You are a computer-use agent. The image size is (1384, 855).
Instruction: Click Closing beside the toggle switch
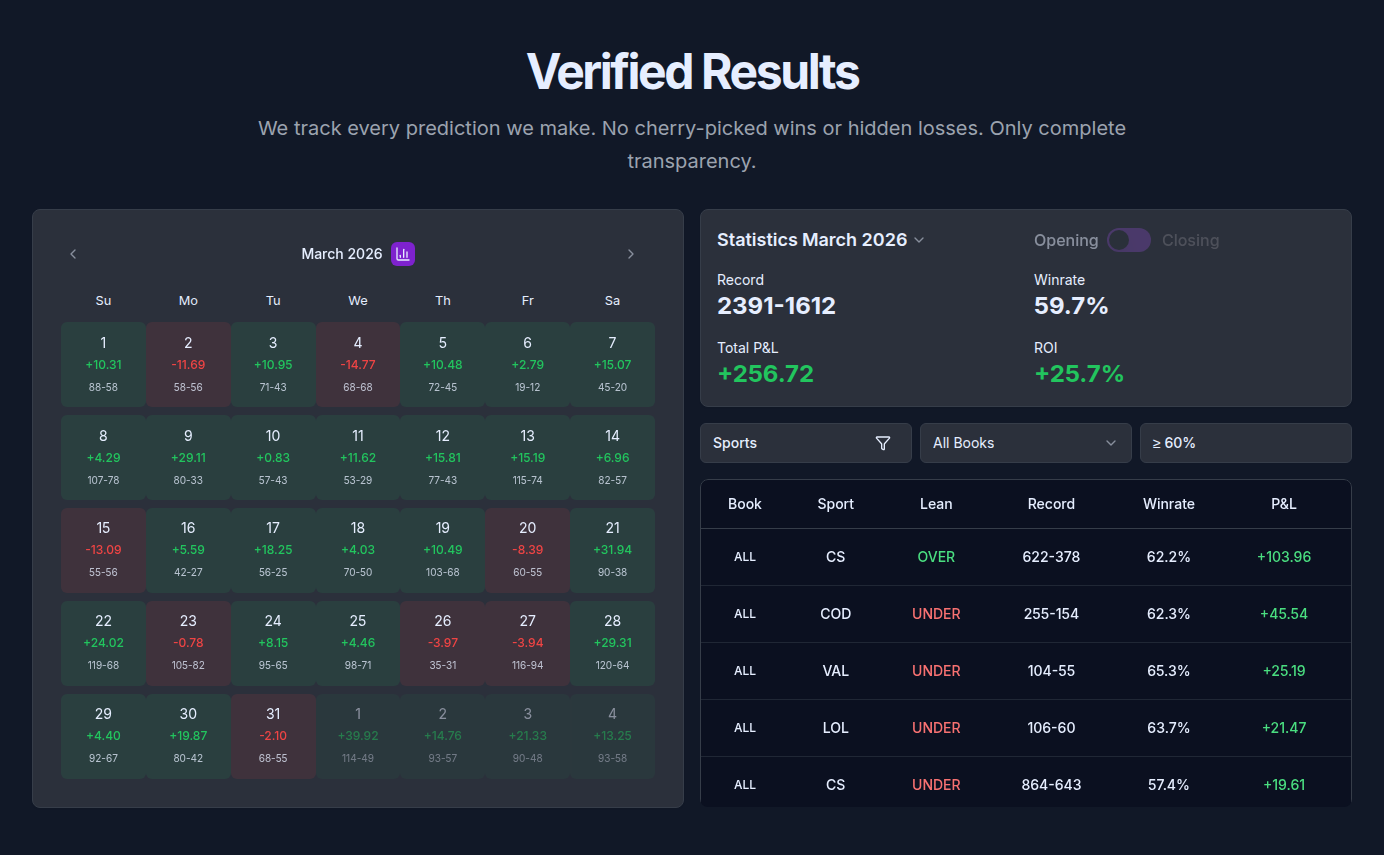[1191, 240]
